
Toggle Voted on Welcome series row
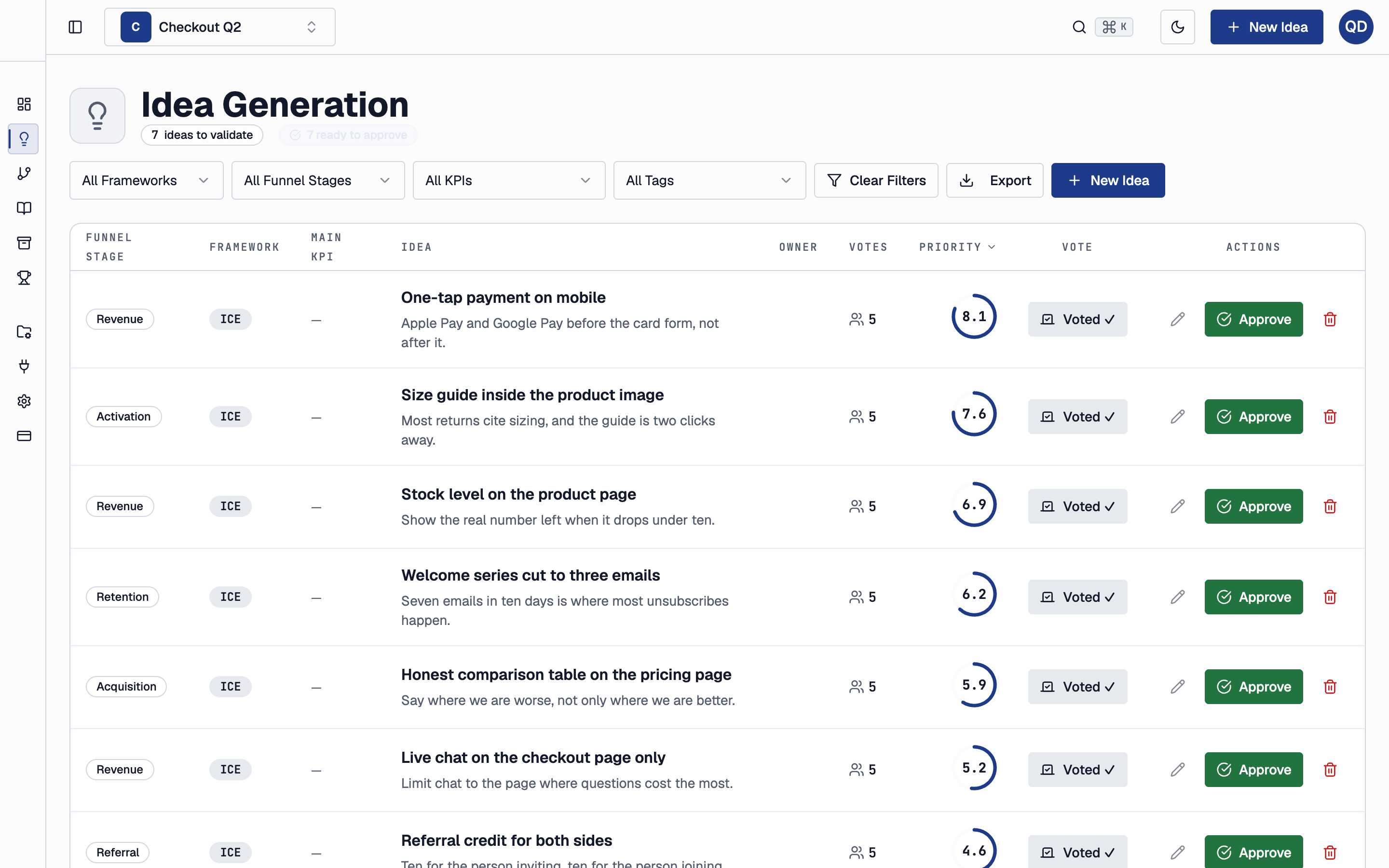pyautogui.click(x=1077, y=597)
